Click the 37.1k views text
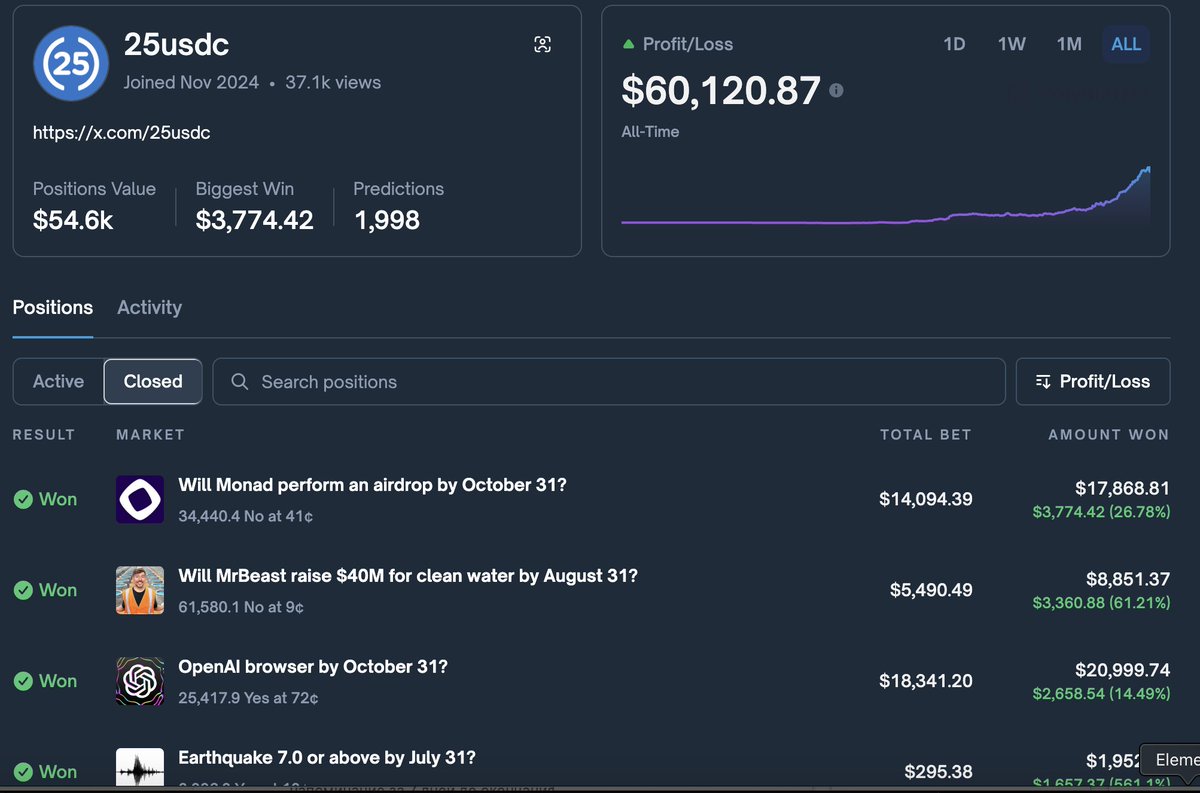 click(333, 83)
